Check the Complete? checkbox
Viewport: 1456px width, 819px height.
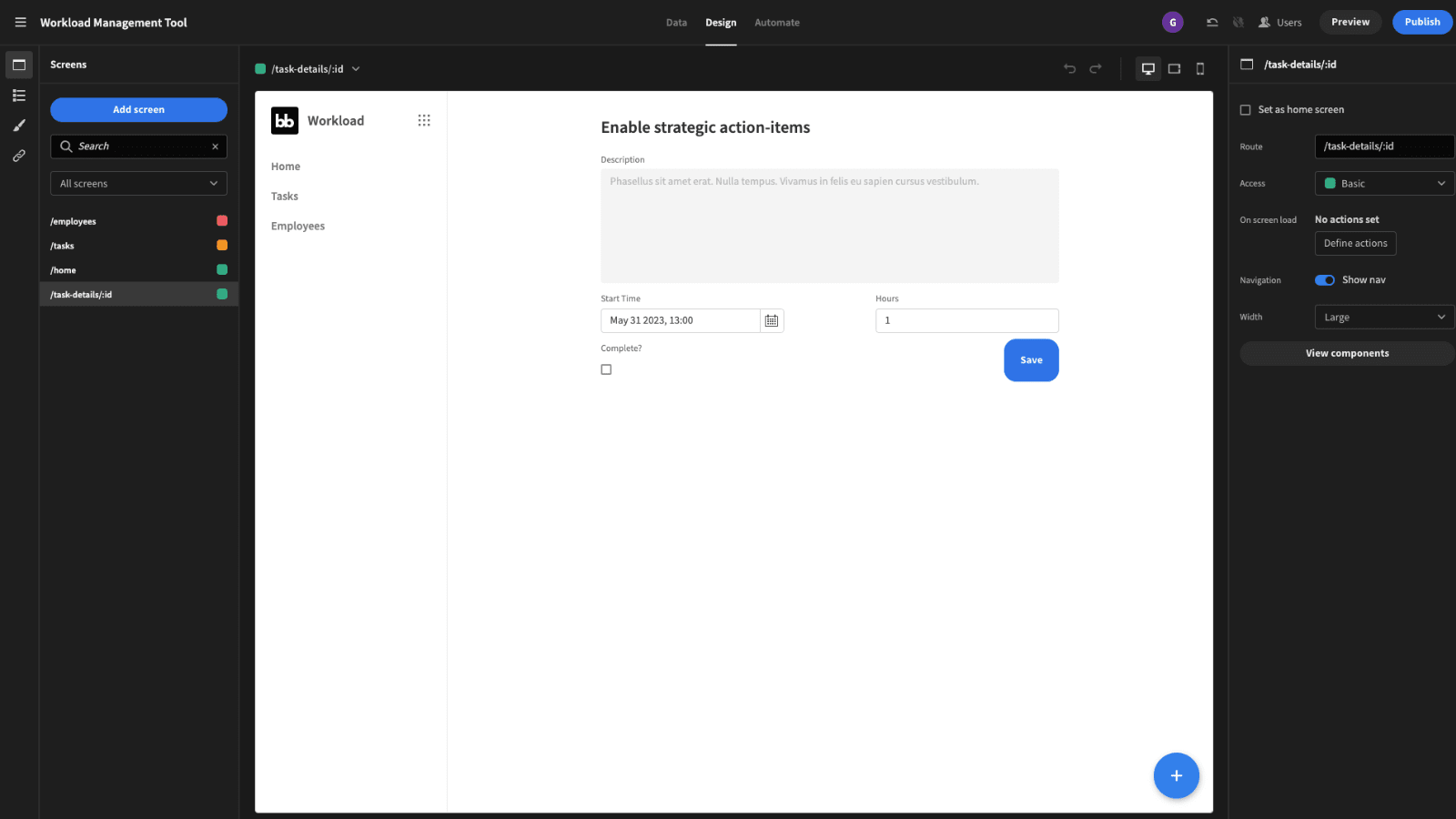[x=606, y=369]
